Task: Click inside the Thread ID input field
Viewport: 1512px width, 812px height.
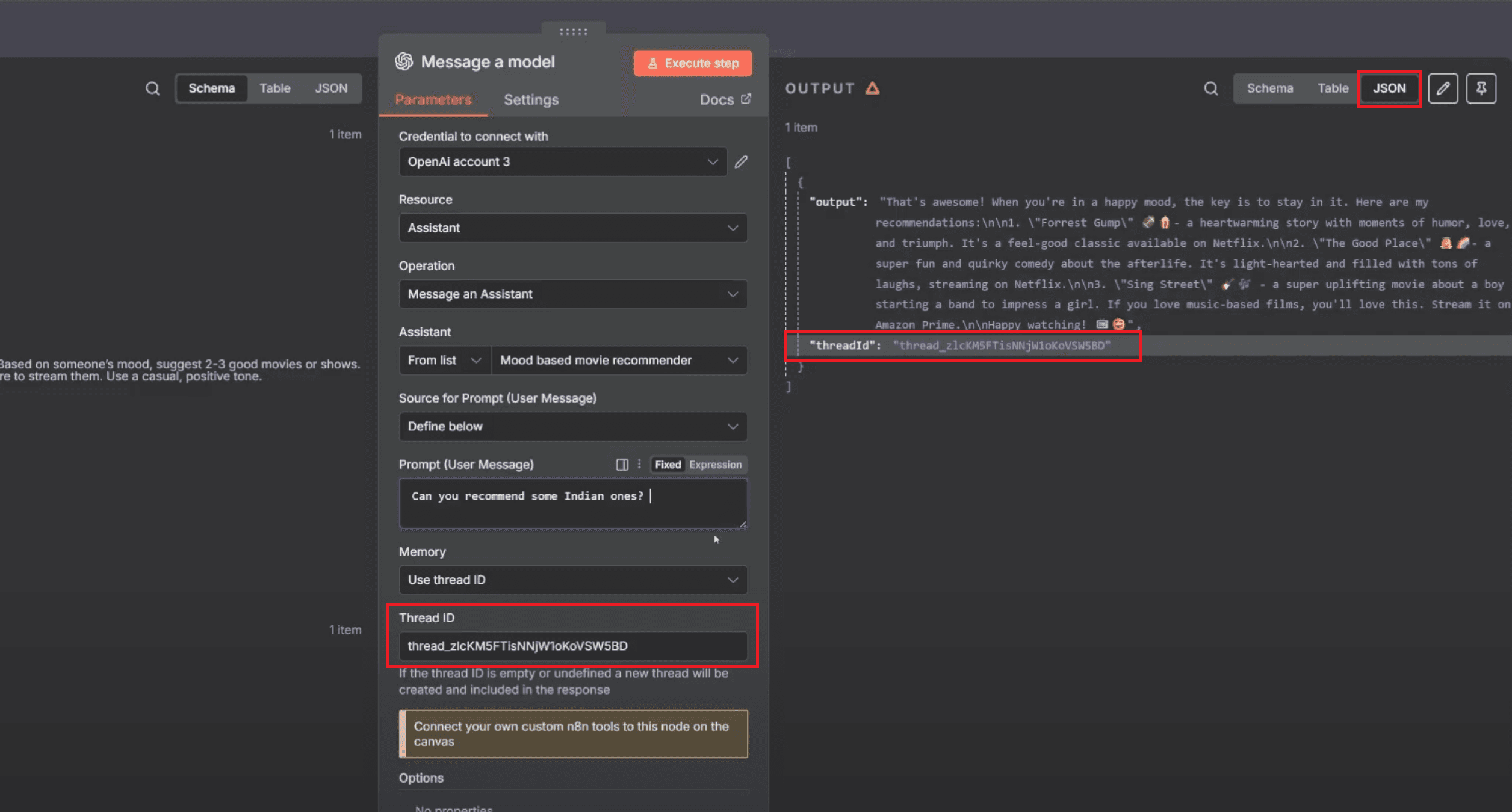Action: (572, 646)
